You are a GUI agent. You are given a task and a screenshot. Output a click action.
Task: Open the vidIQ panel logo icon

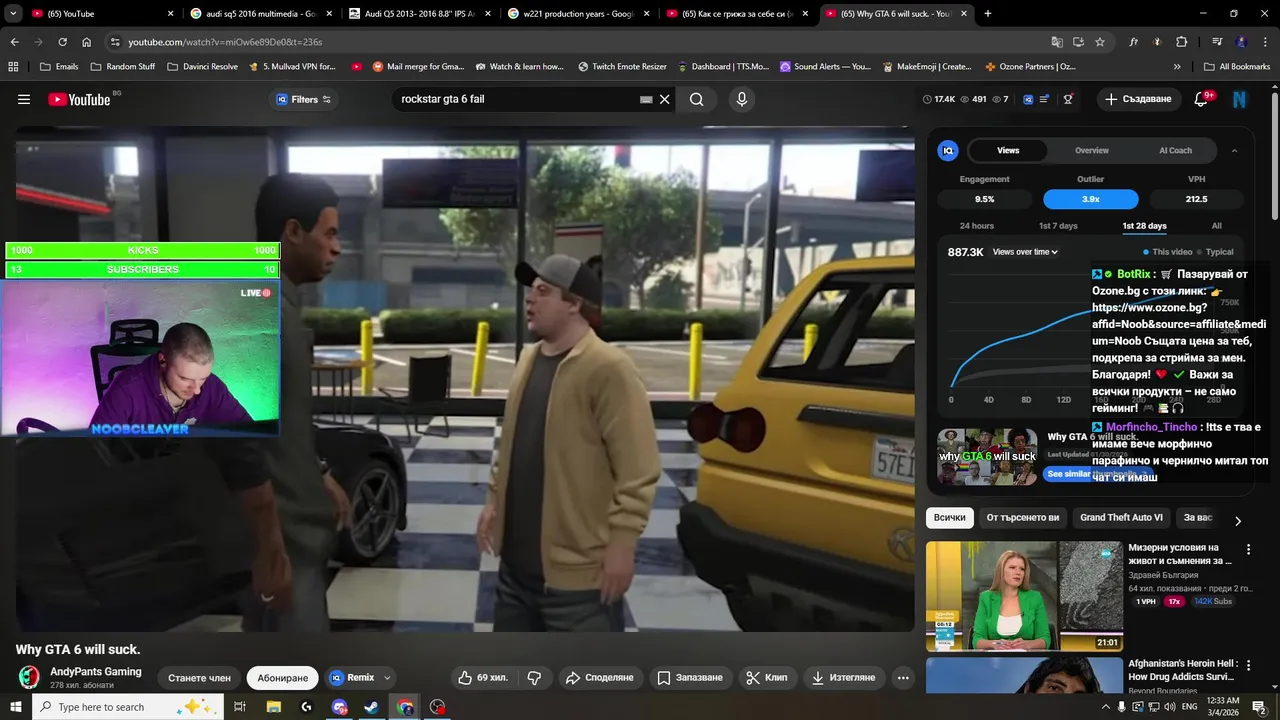point(948,150)
